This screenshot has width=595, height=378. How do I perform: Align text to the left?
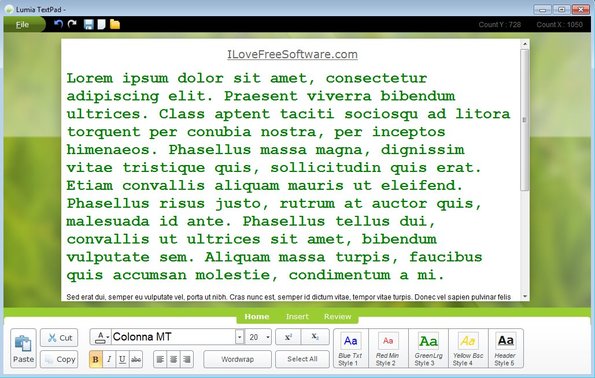(161, 359)
